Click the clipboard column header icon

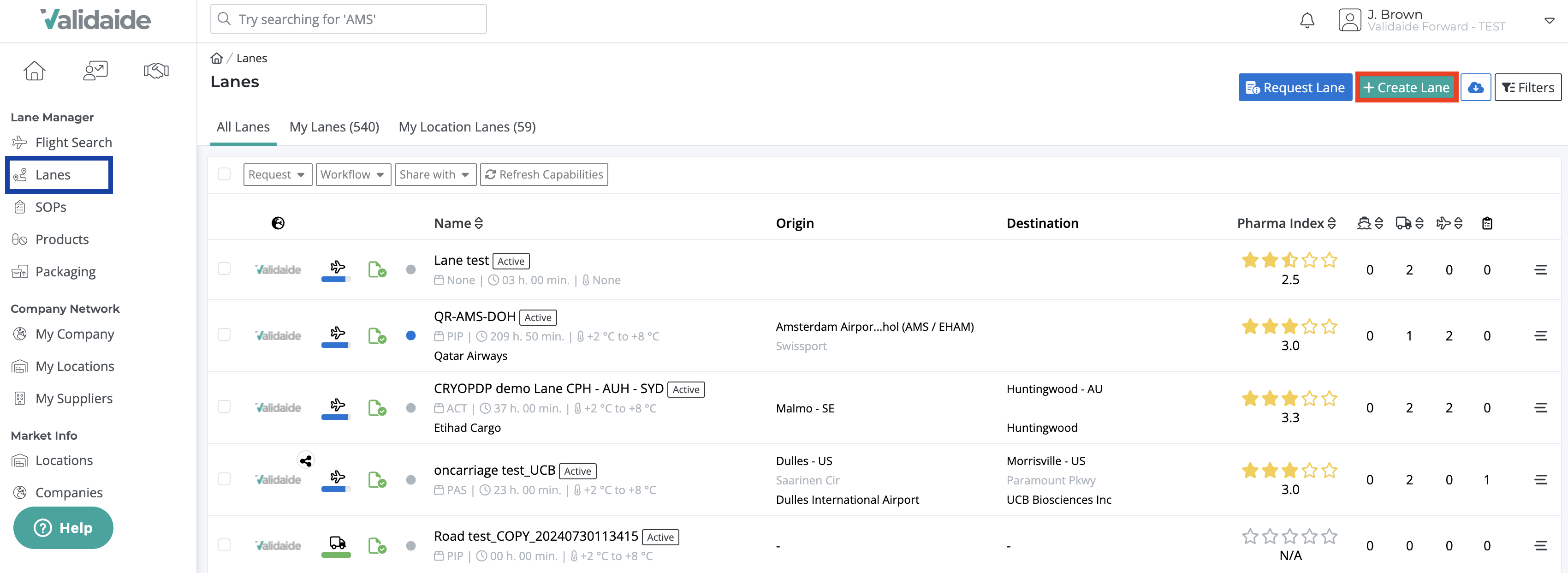1487,223
